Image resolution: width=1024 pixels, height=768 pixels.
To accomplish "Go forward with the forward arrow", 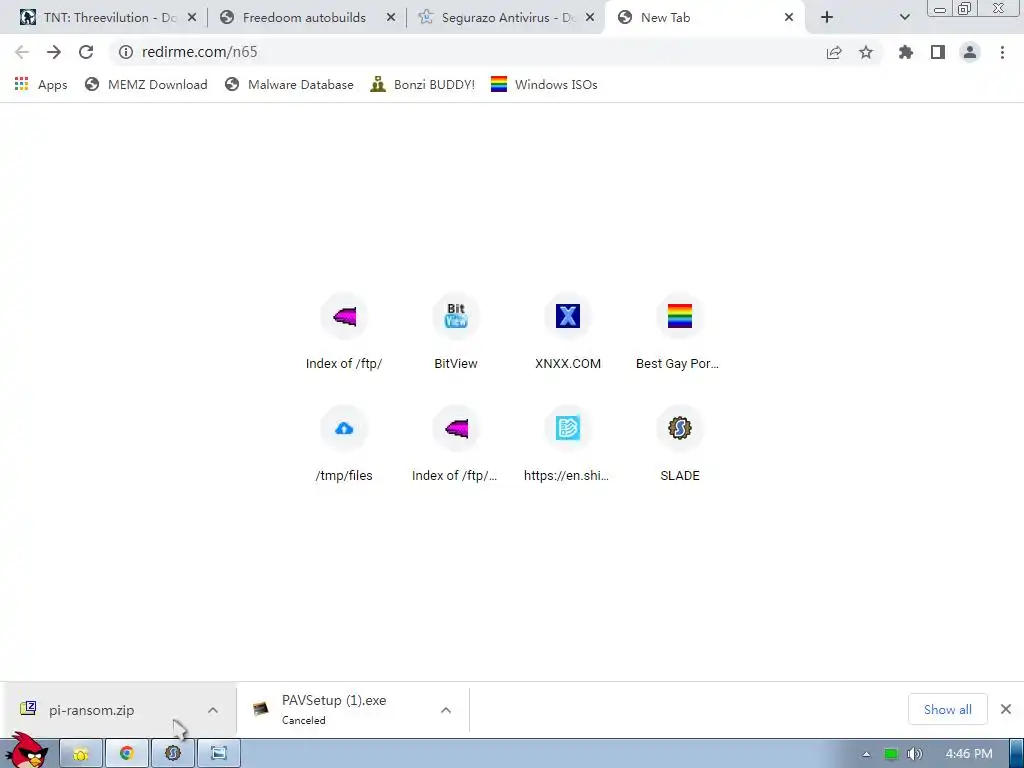I will [54, 52].
